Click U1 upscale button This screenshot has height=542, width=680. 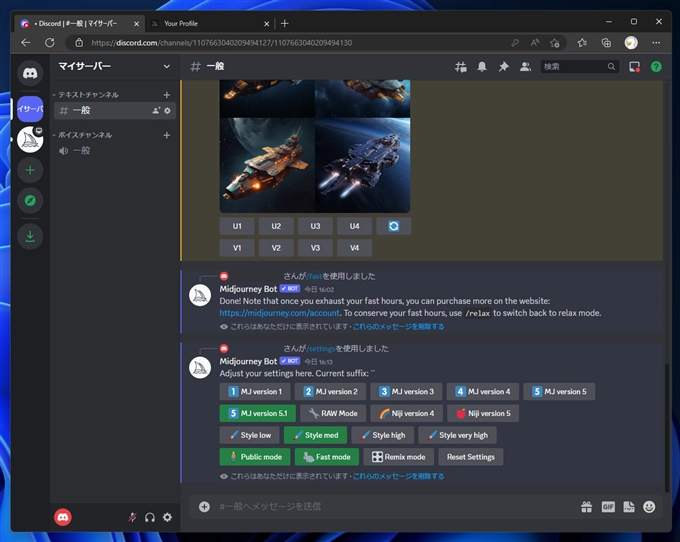pyautogui.click(x=237, y=226)
